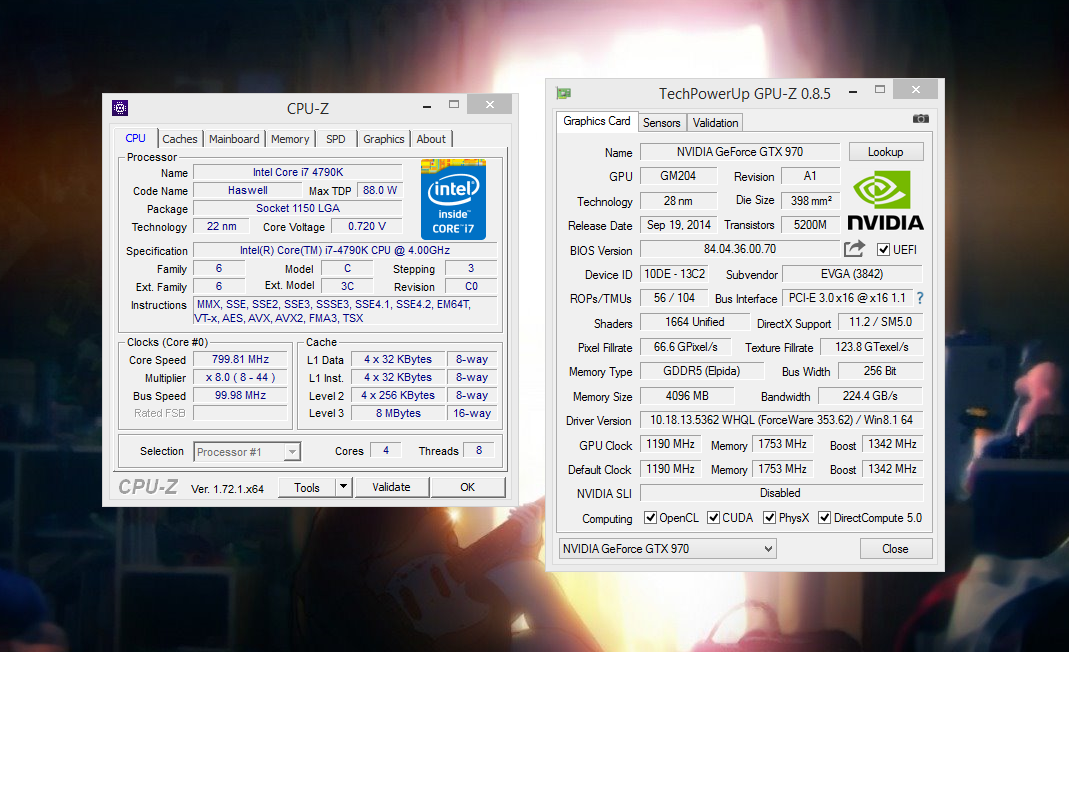Viewport: 1069px width, 800px height.
Task: Switch to the Sensors tab in GPU-Z
Action: coord(661,123)
